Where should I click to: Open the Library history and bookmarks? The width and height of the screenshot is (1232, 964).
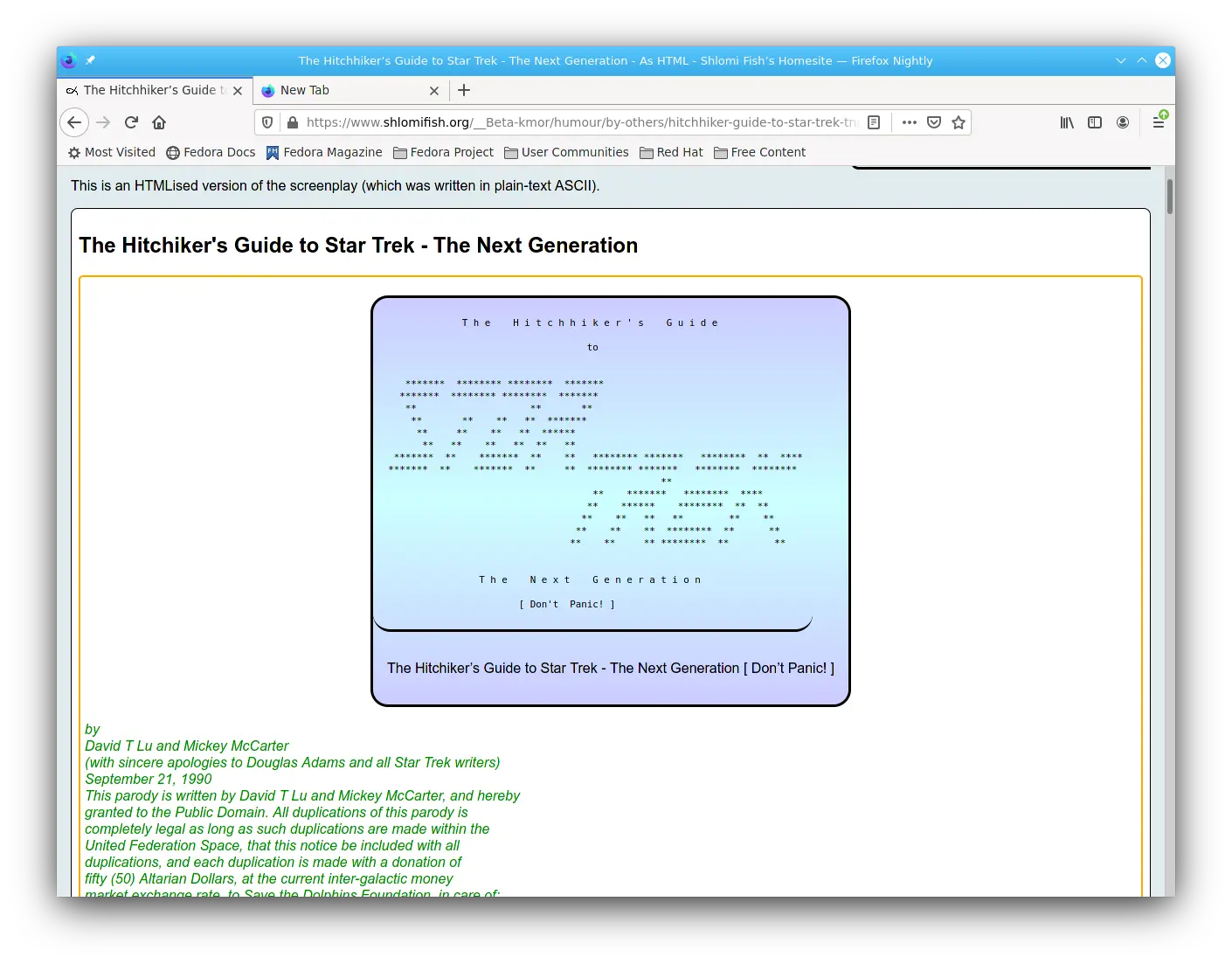[1067, 122]
